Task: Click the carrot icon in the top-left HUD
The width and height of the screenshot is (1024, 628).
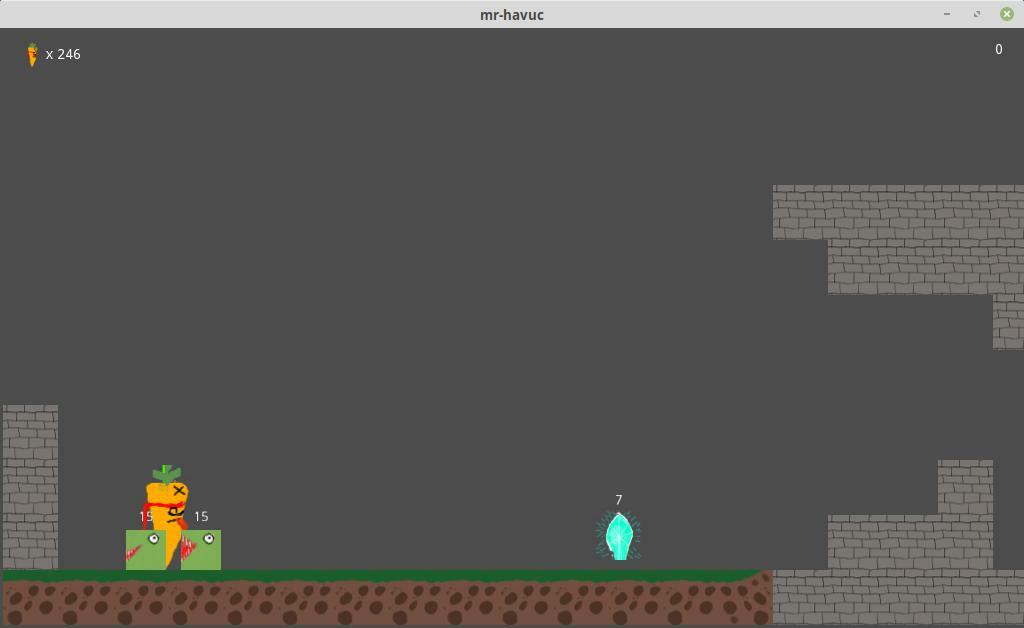Action: pos(32,54)
